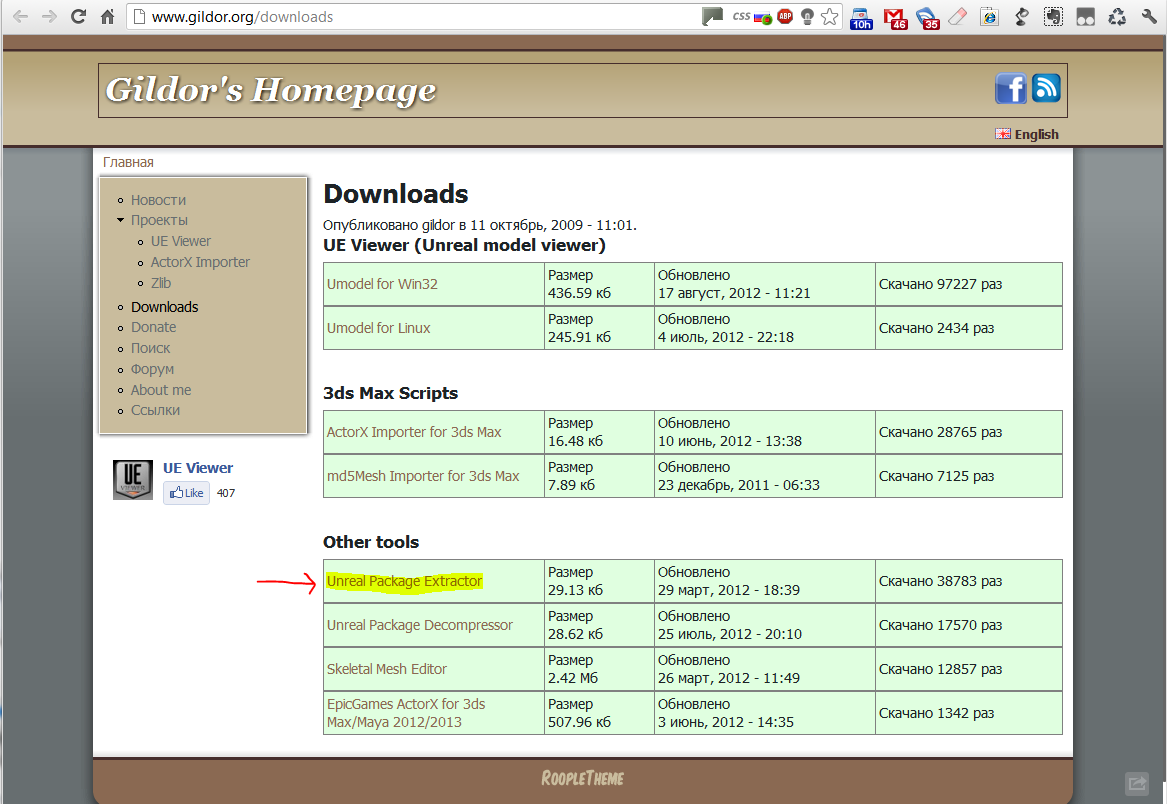Viewport: 1167px width, 804px height.
Task: Select Downloads in the sidebar menu
Action: pos(164,307)
